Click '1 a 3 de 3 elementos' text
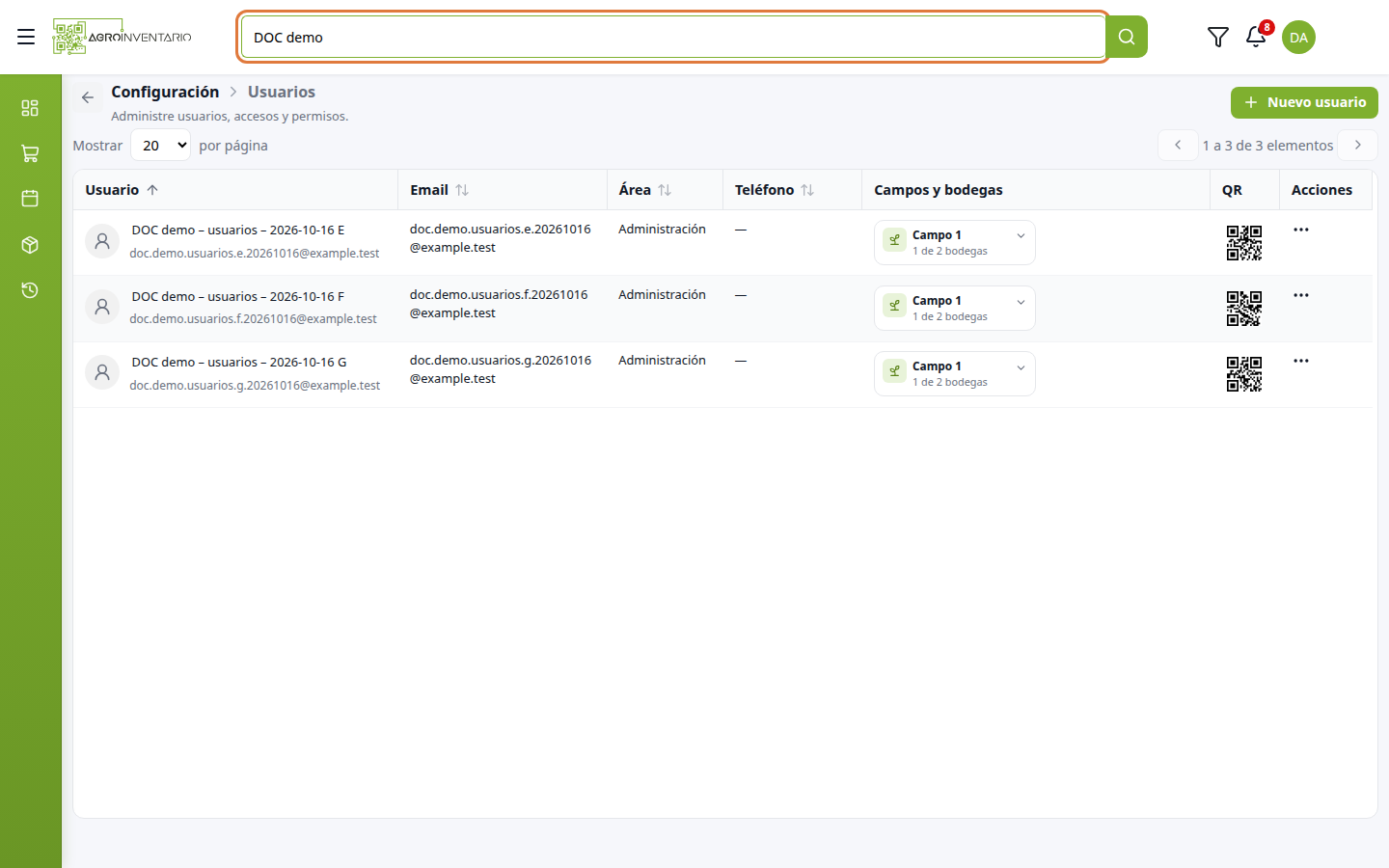1389x868 pixels. click(x=1267, y=146)
